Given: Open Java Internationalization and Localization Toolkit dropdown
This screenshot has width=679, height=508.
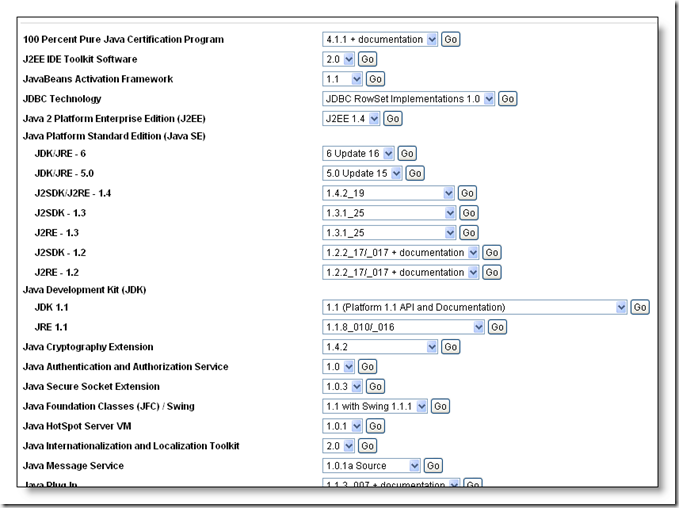Looking at the screenshot, I should coord(338,446).
